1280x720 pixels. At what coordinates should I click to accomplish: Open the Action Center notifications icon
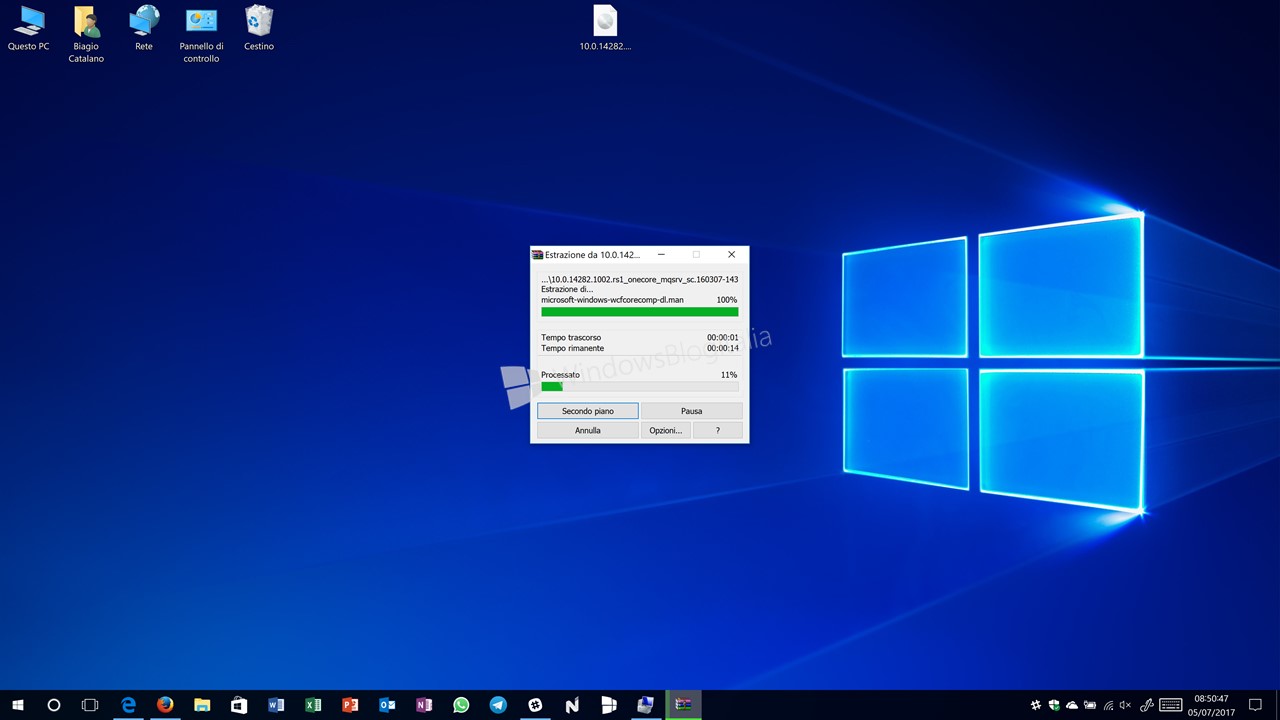pos(1256,705)
